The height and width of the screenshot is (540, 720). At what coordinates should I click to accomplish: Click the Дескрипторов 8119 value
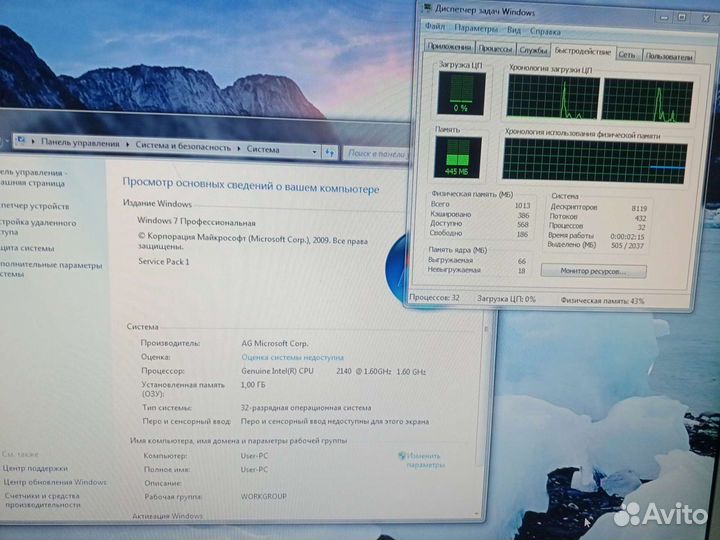pos(639,208)
